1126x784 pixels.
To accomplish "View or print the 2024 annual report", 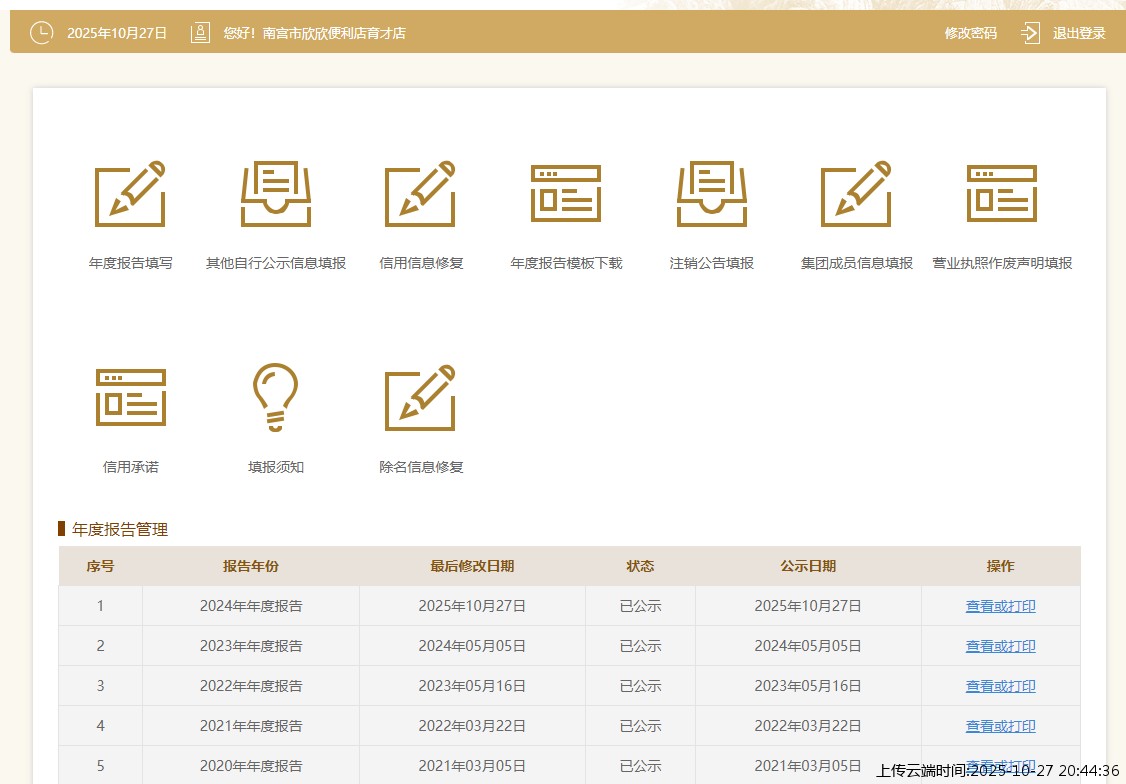I will coord(1000,606).
